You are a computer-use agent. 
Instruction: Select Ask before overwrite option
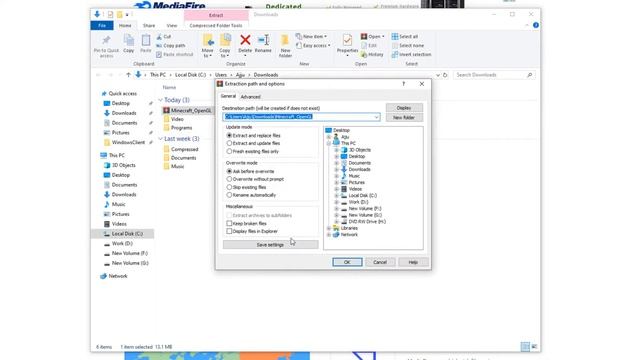250,171
